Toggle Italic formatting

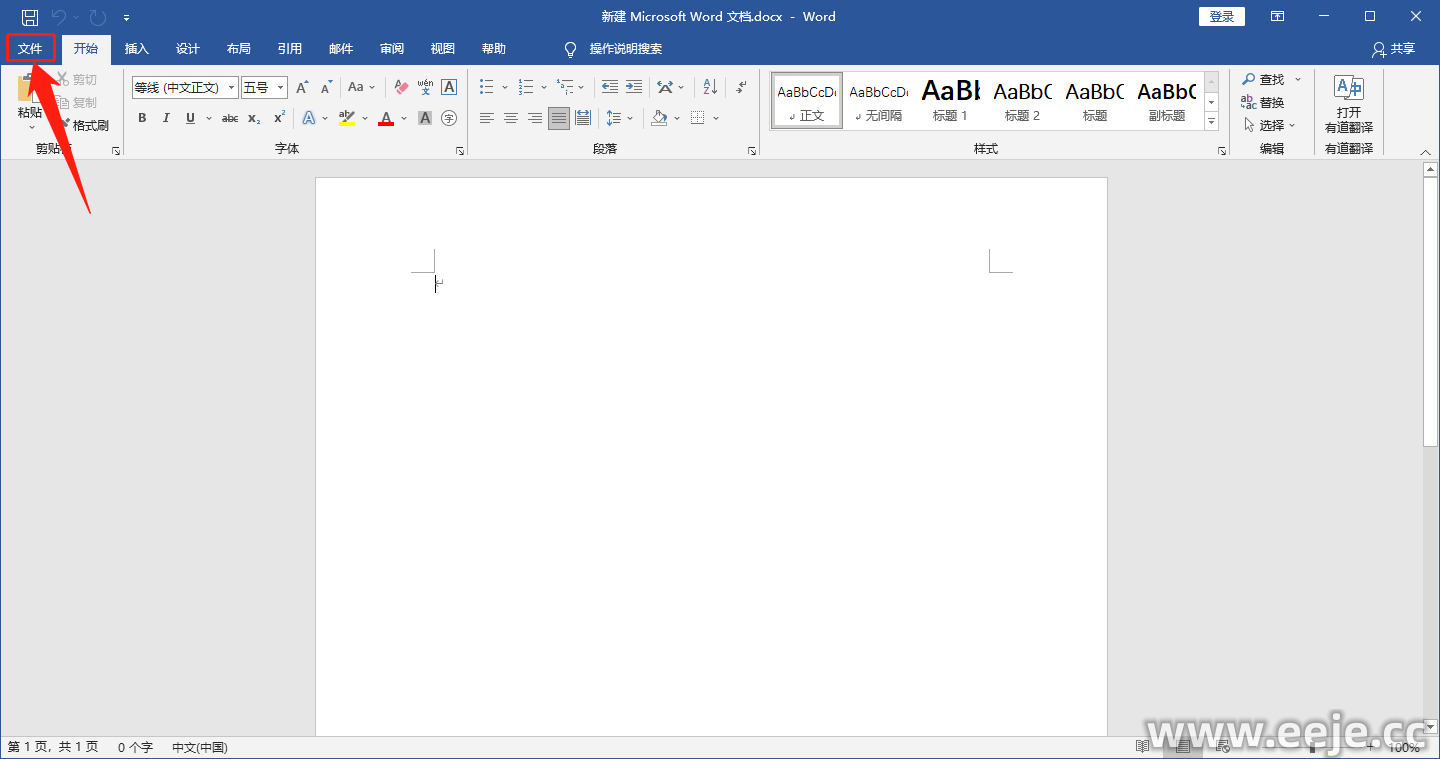point(166,119)
